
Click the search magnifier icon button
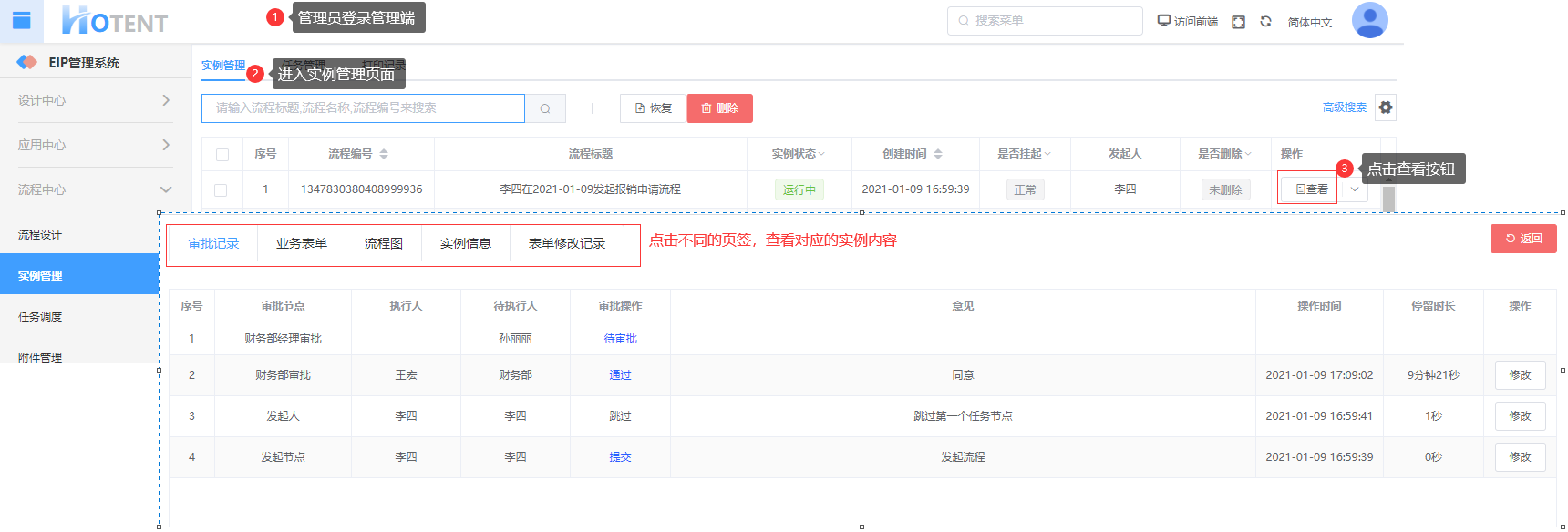click(x=545, y=108)
